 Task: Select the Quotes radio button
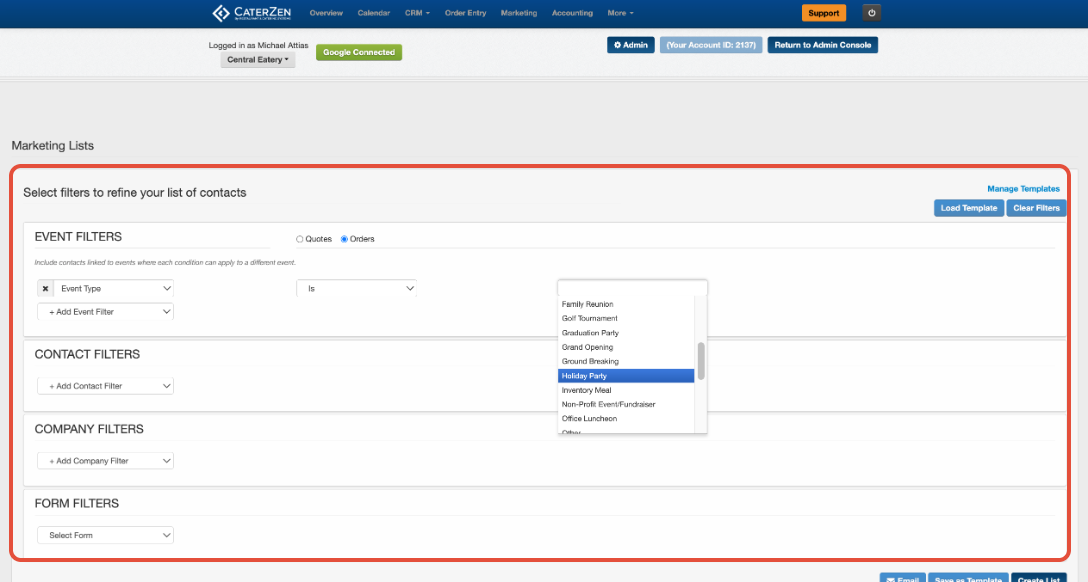click(x=300, y=239)
